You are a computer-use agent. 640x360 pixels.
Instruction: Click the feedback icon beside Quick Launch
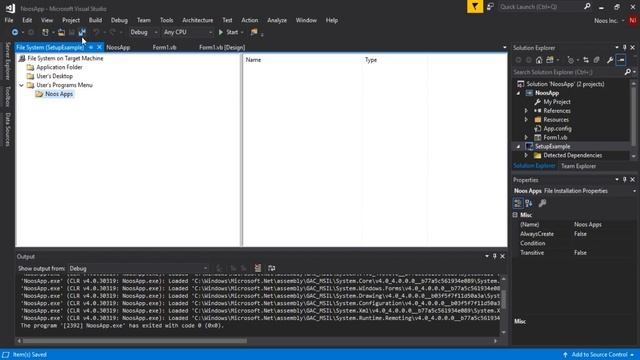490,7
